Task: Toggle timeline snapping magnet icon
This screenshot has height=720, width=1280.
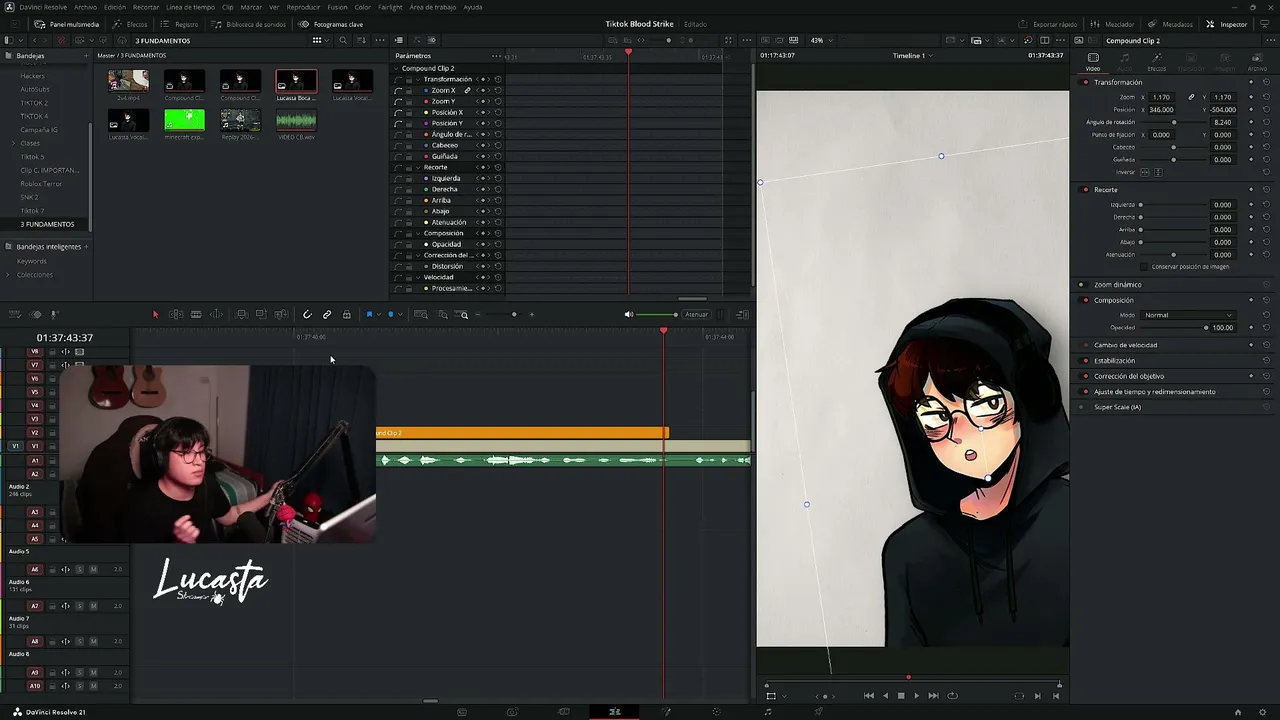Action: click(x=307, y=315)
